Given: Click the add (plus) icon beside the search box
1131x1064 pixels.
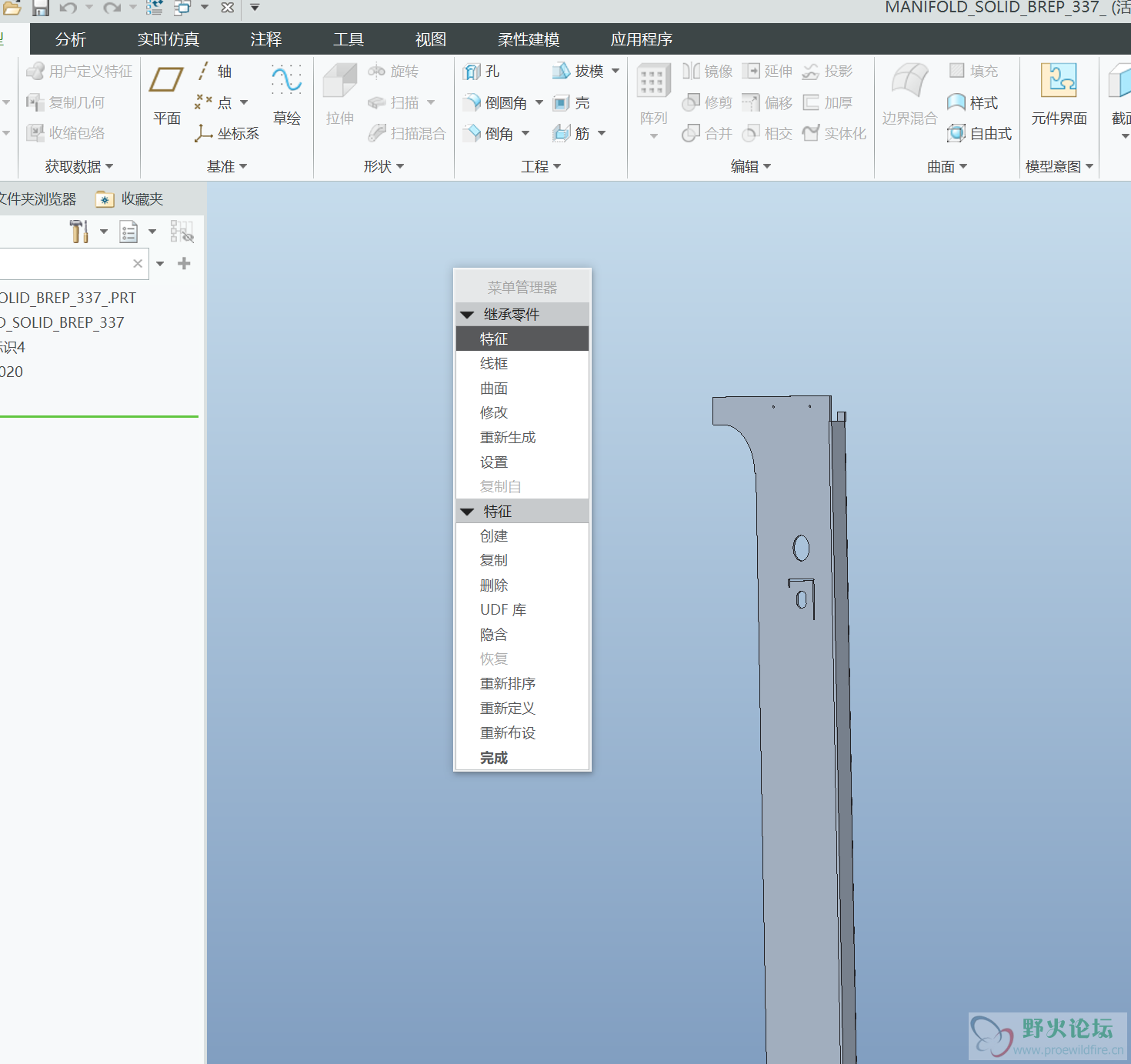Looking at the screenshot, I should click(x=184, y=264).
